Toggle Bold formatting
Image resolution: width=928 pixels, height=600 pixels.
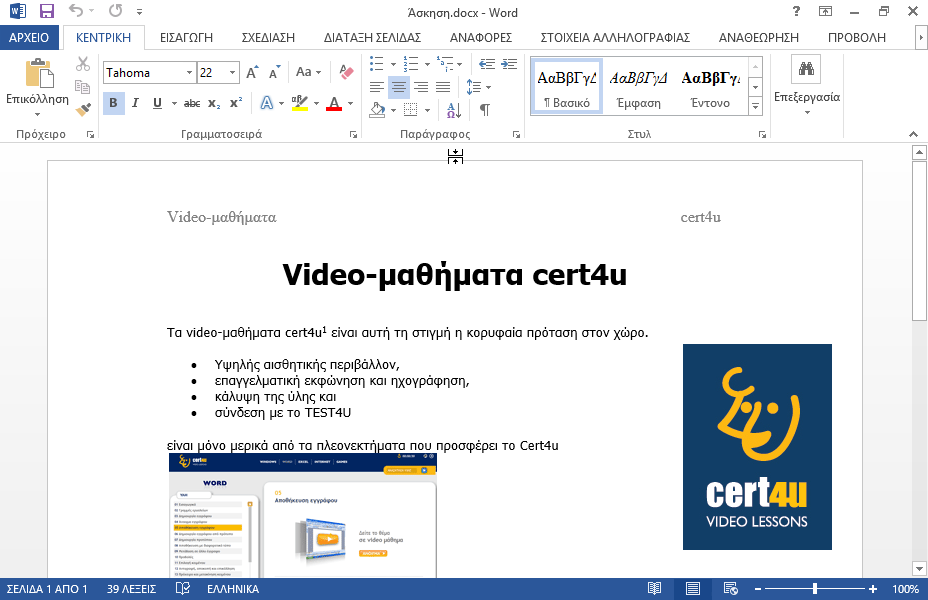[x=114, y=103]
